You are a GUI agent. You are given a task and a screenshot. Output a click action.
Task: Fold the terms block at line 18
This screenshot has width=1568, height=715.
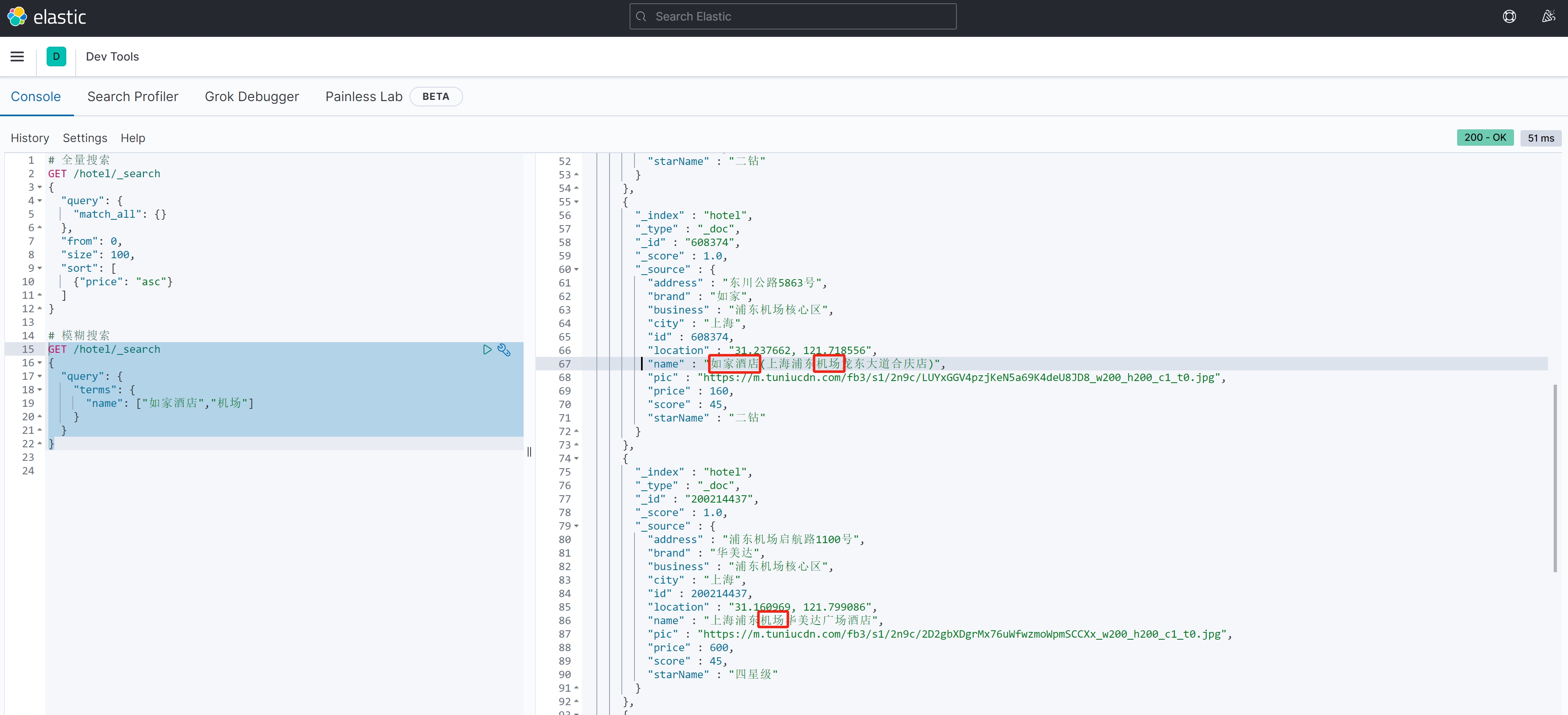point(40,390)
